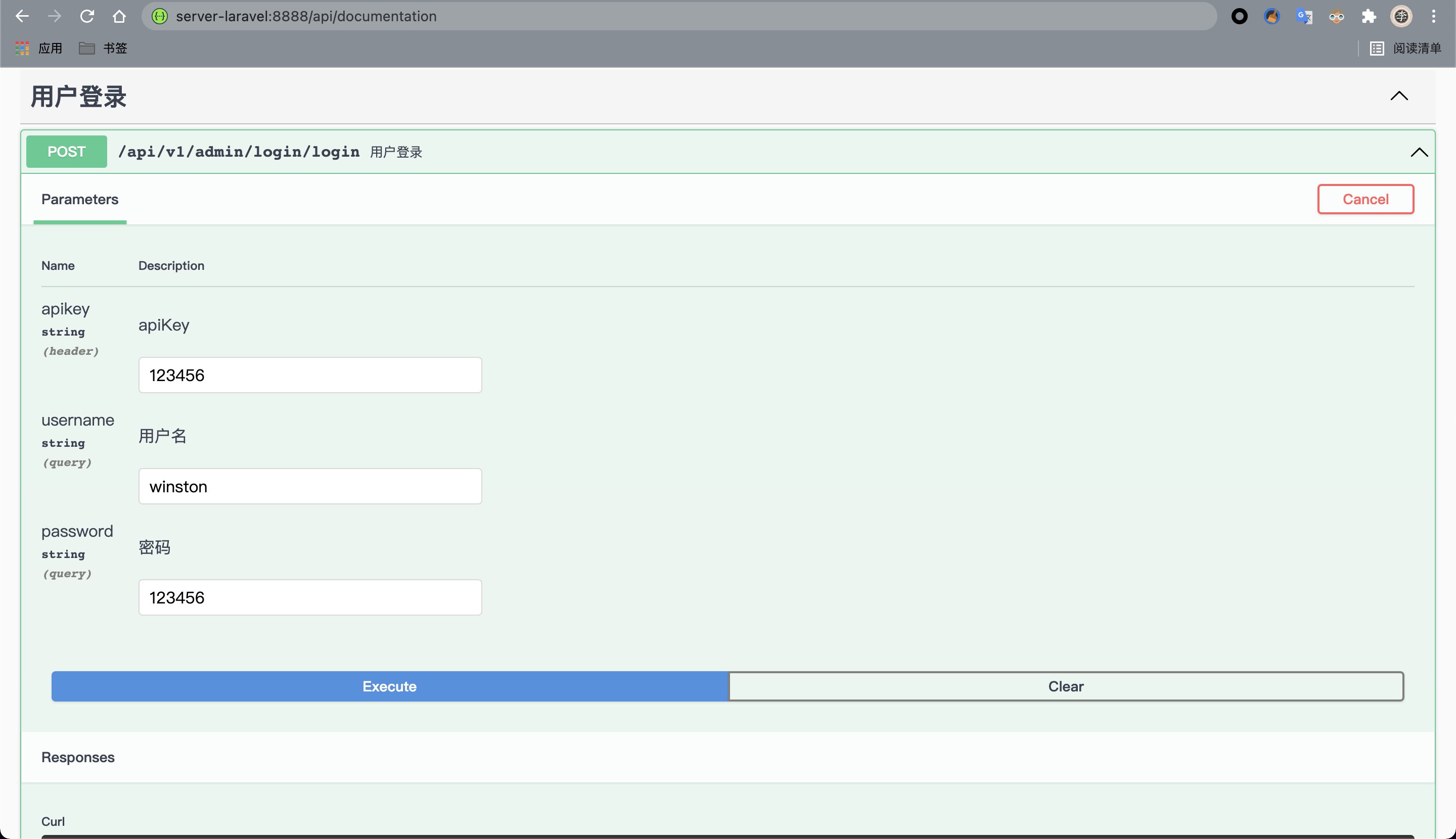Viewport: 1456px width, 839px height.
Task: Open the 阅读清单 reading list
Action: (1405, 49)
